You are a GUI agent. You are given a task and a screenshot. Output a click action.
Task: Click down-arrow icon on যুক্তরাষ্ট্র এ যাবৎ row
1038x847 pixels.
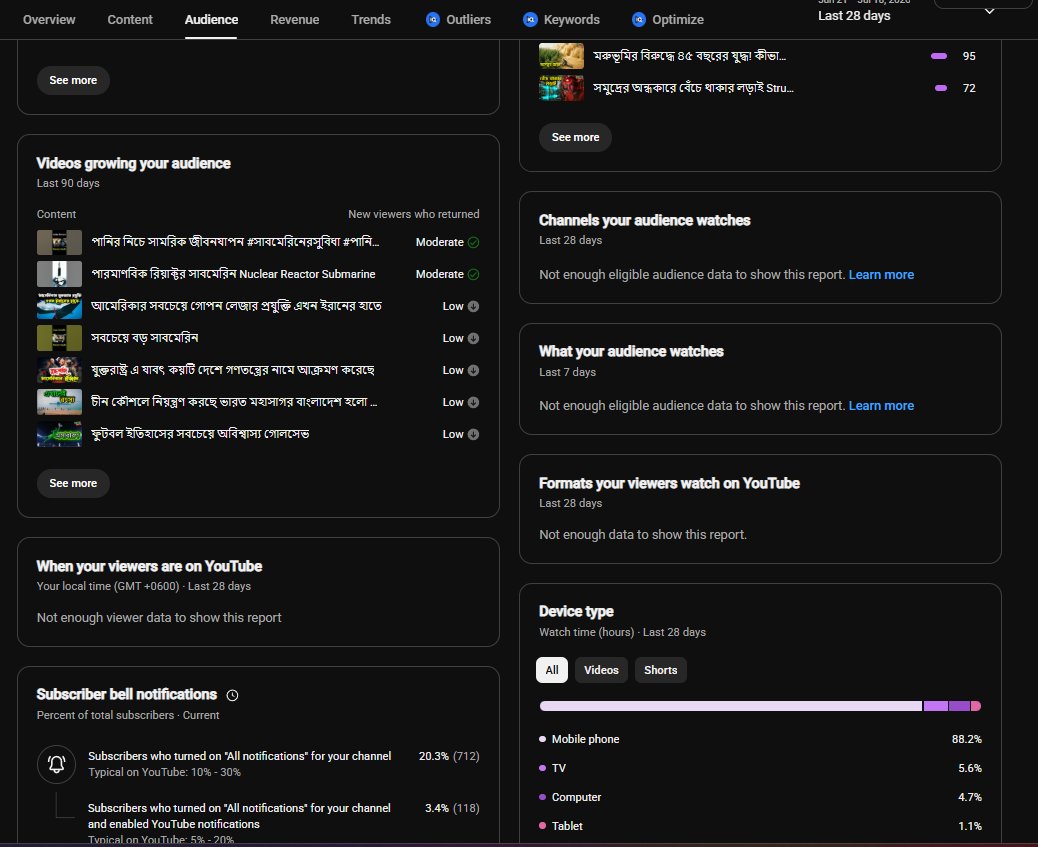point(473,370)
